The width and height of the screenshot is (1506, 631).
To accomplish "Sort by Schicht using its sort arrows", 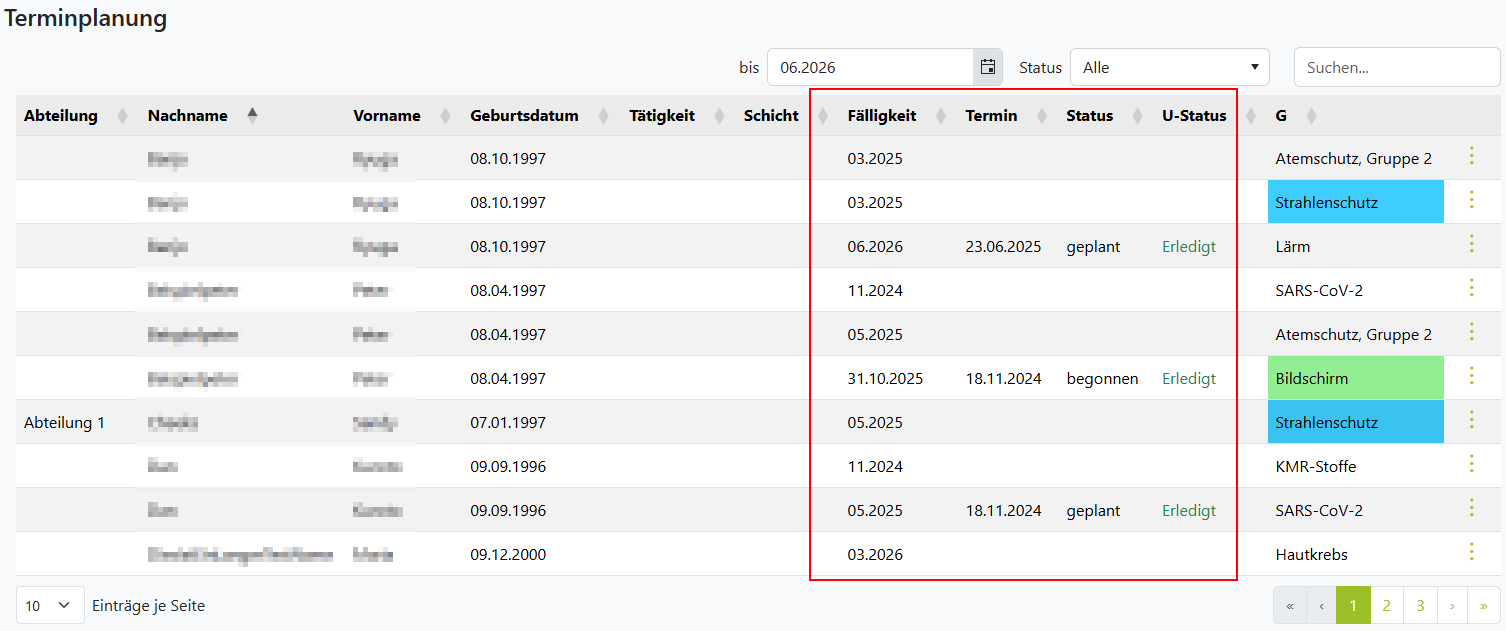I will point(823,116).
